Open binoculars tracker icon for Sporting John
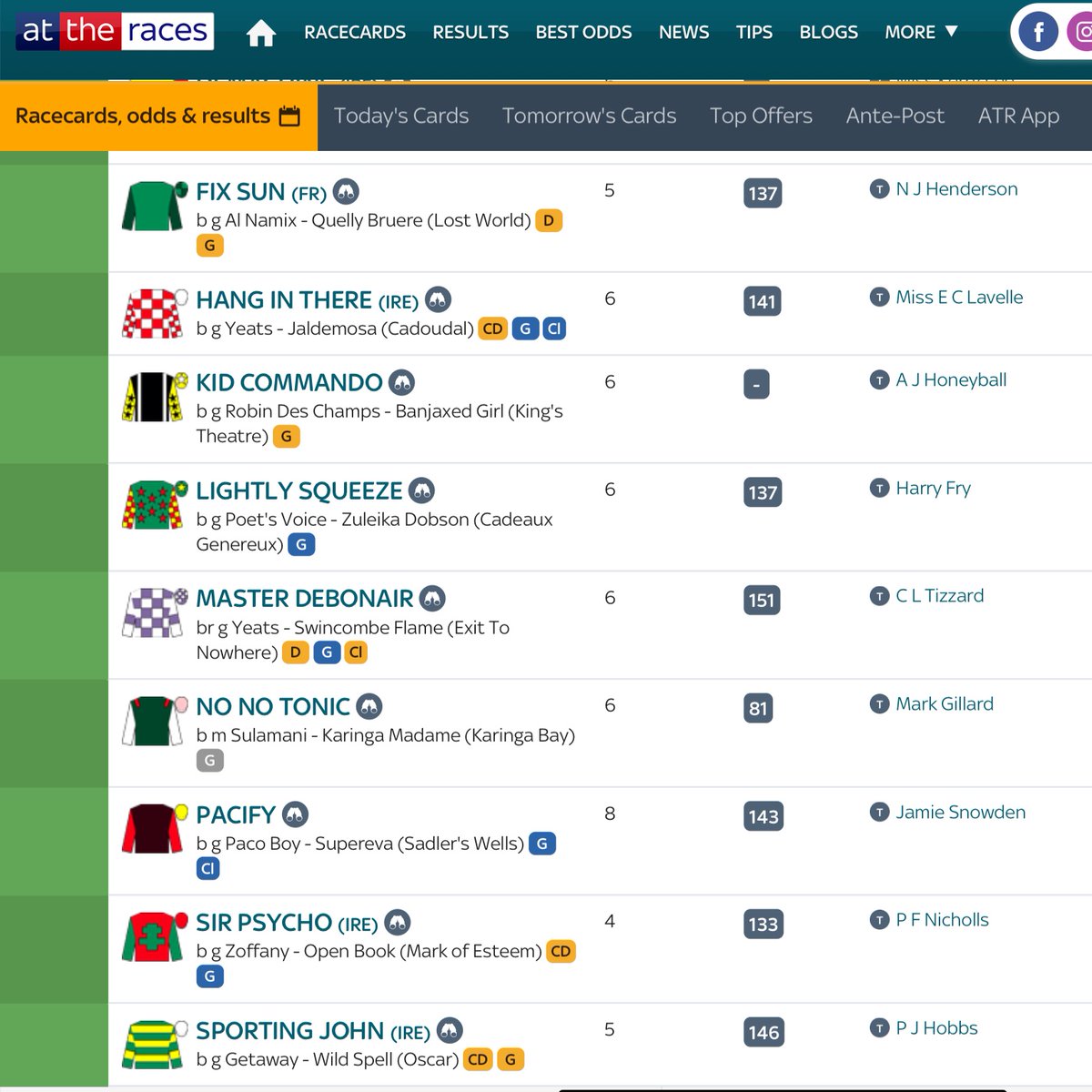The height and width of the screenshot is (1092, 1092). [x=450, y=1030]
